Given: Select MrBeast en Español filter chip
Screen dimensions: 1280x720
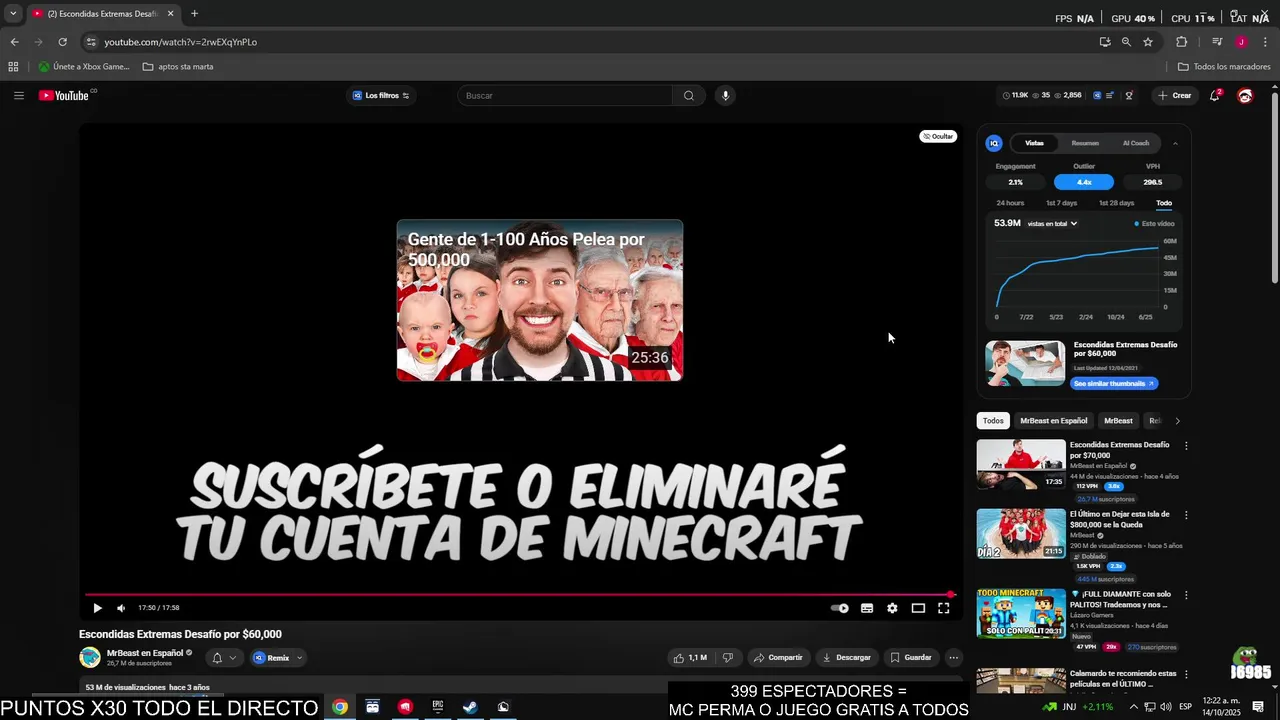Looking at the screenshot, I should [x=1053, y=421].
